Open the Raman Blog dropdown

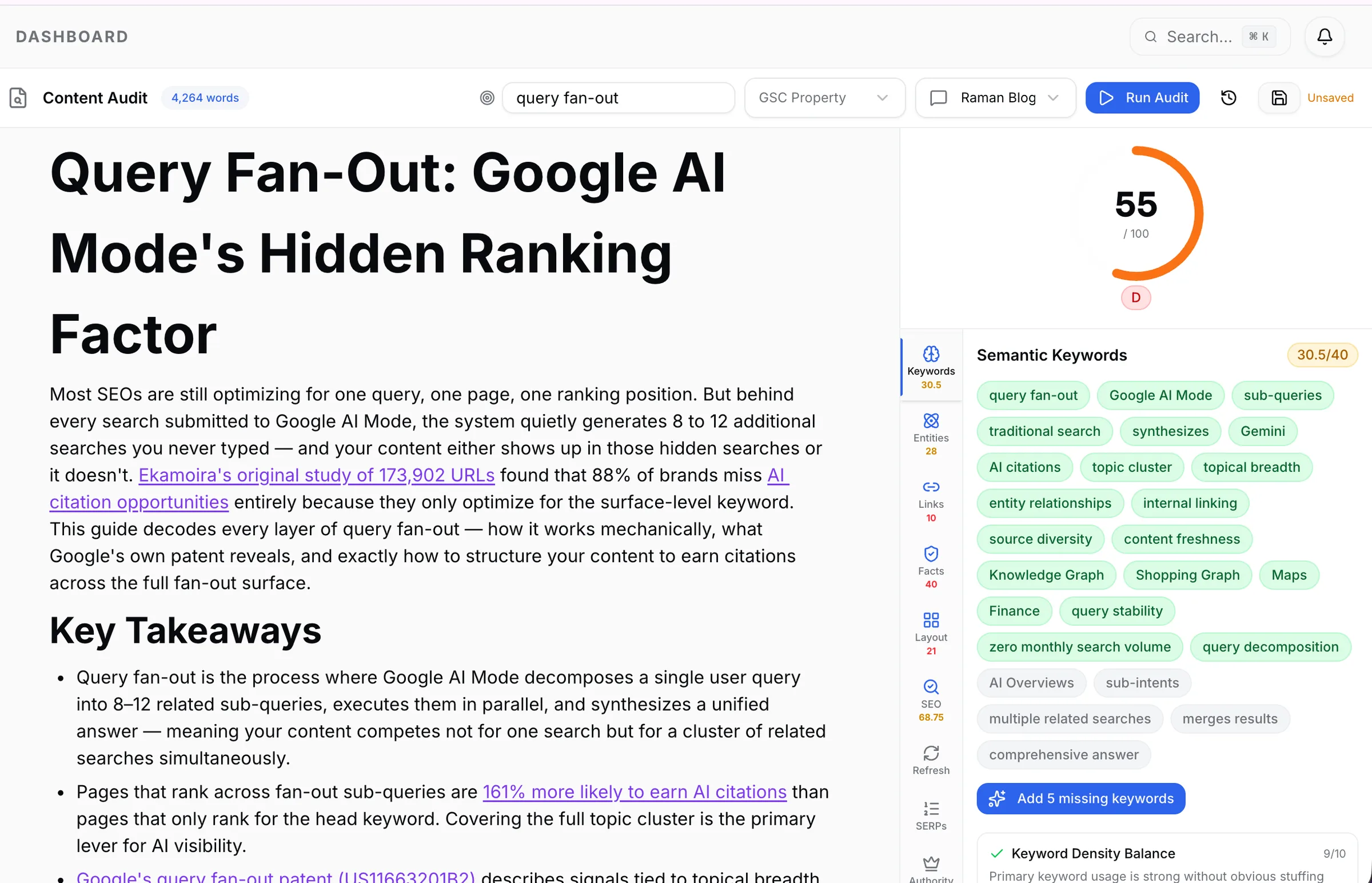coord(995,98)
